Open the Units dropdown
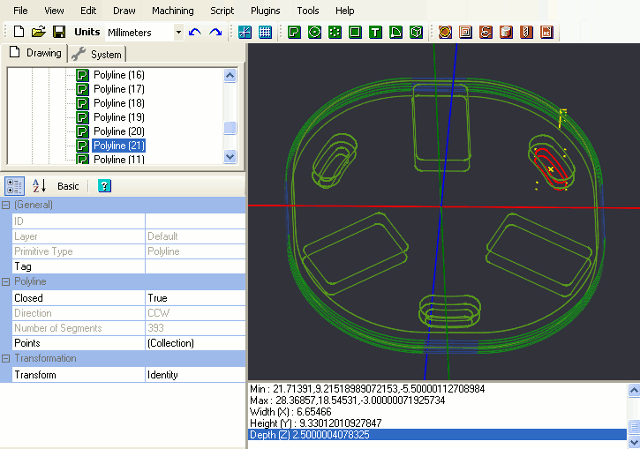Screen dimensions: 640x449 179,32
